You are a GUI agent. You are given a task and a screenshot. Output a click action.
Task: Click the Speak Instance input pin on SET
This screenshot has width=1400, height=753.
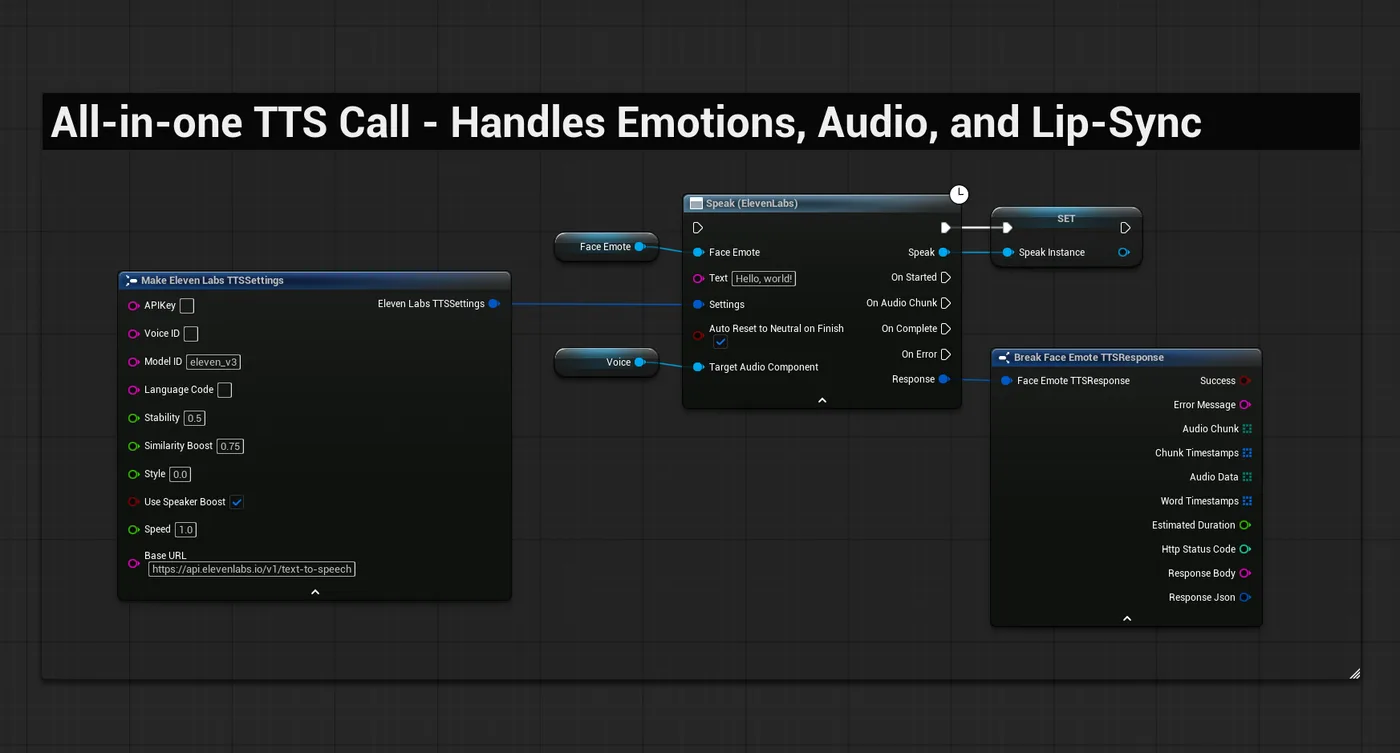[x=1008, y=253]
